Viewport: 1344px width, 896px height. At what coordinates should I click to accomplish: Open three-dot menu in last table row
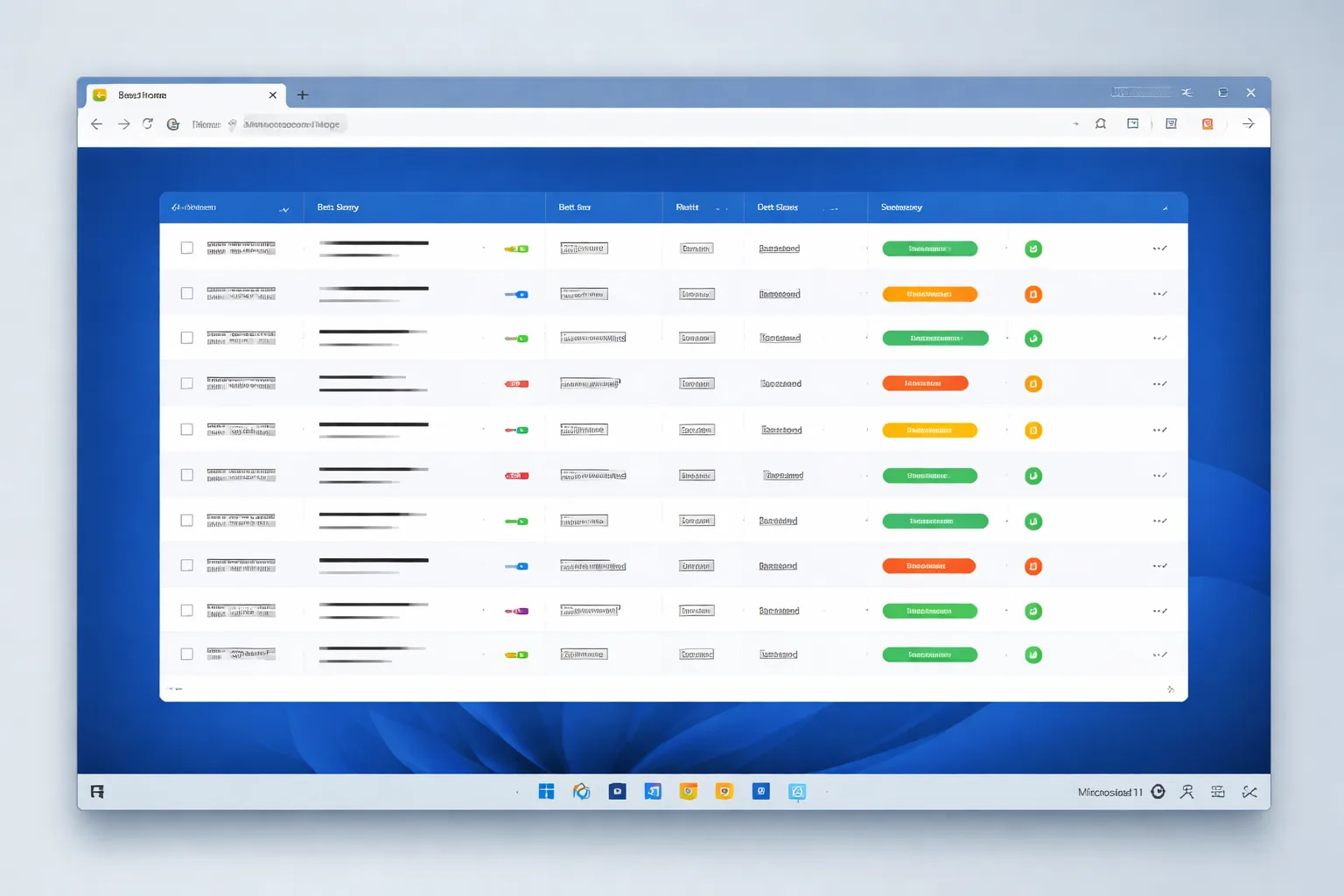click(x=1160, y=654)
